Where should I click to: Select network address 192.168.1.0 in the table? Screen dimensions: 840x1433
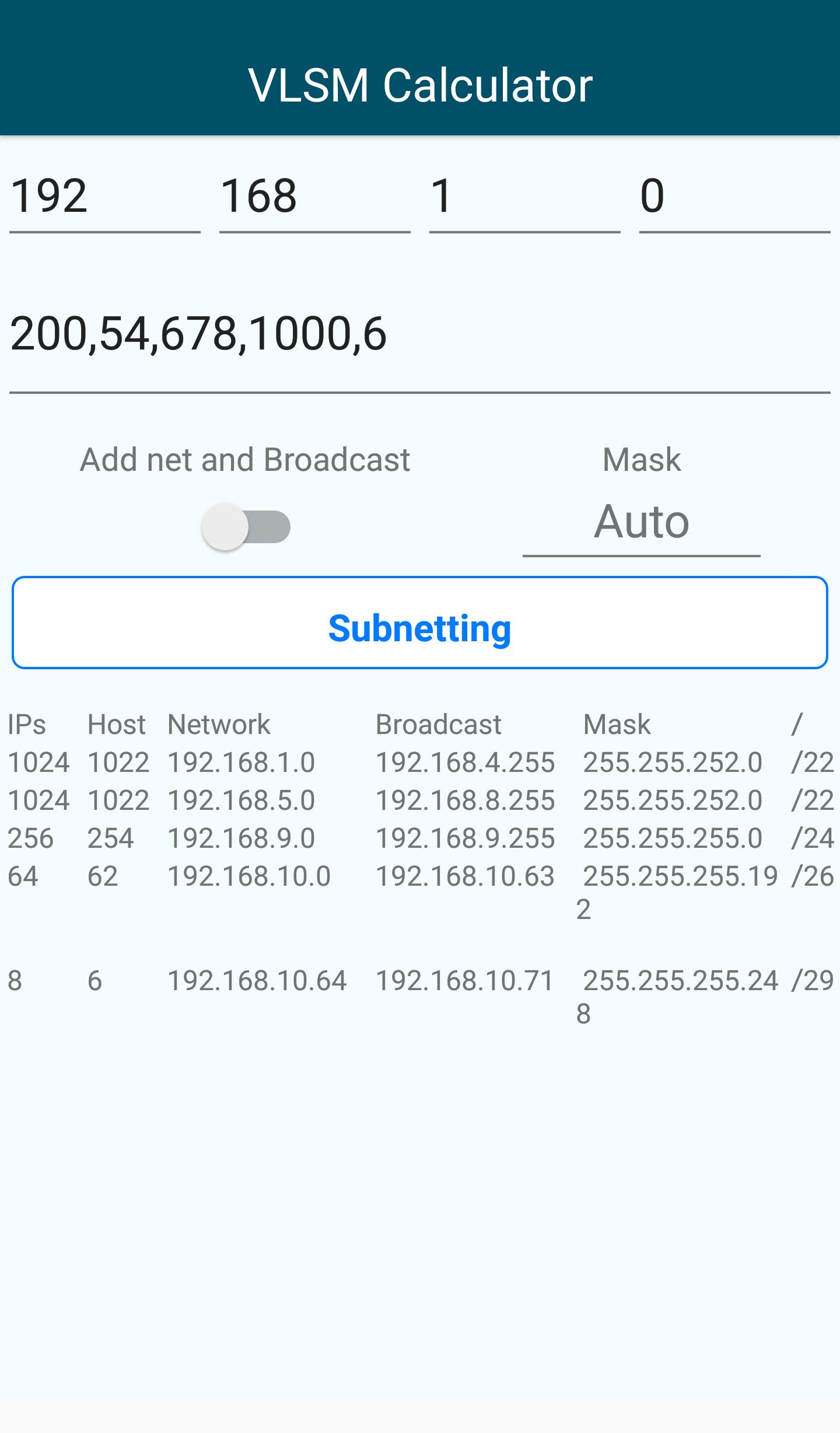coord(242,763)
